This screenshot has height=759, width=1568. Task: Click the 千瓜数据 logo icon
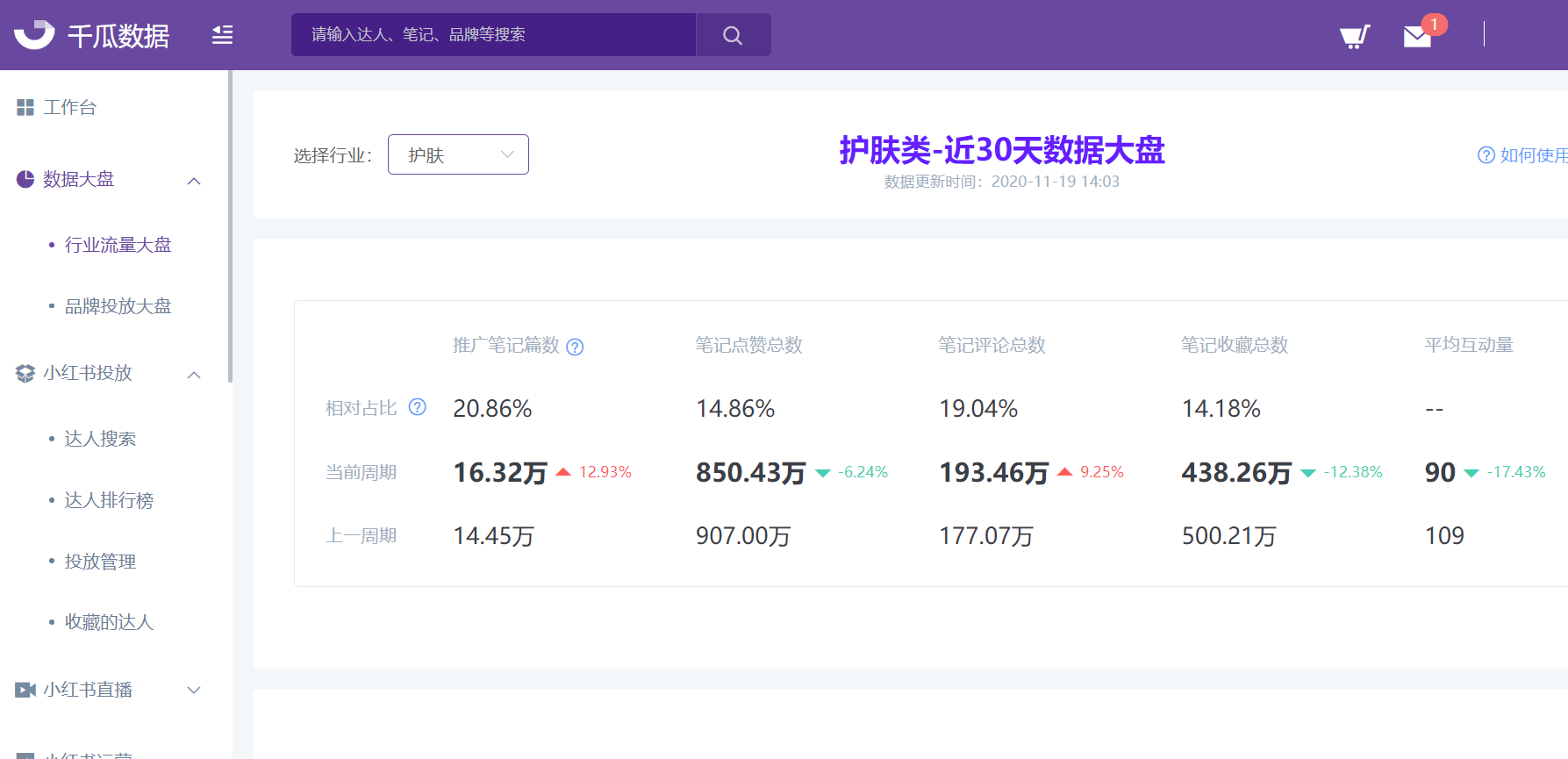pyautogui.click(x=35, y=34)
